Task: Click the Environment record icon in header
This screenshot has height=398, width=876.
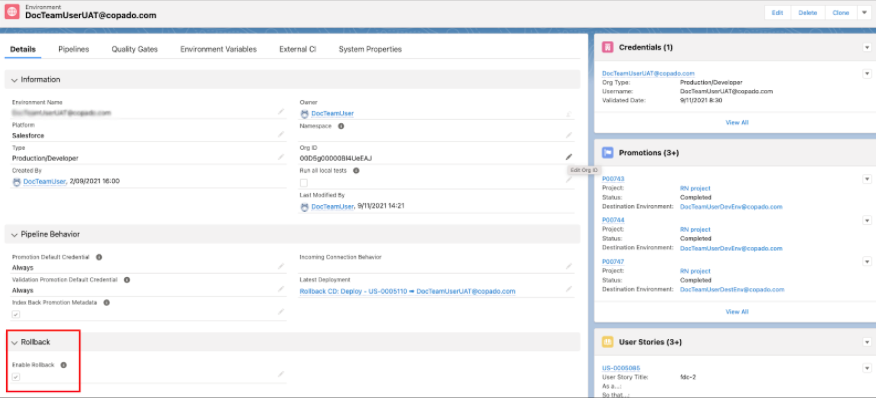Action: 12,12
